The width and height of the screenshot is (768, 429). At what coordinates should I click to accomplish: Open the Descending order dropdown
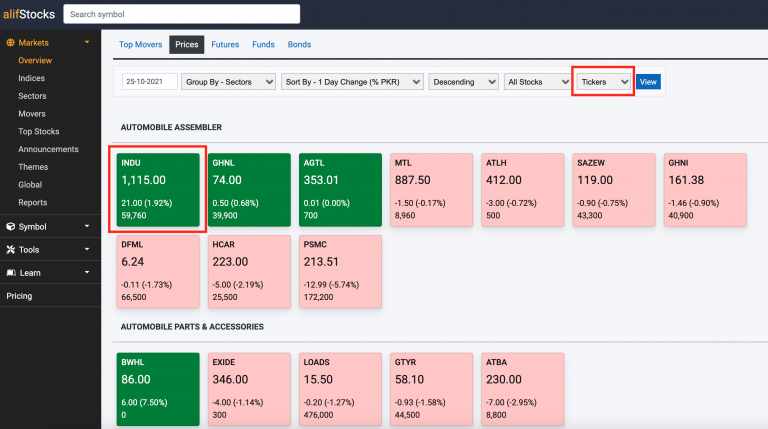pyautogui.click(x=463, y=82)
